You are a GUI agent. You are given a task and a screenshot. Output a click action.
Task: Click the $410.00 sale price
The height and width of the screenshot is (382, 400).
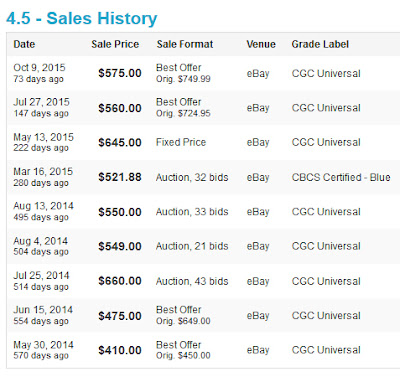click(120, 350)
